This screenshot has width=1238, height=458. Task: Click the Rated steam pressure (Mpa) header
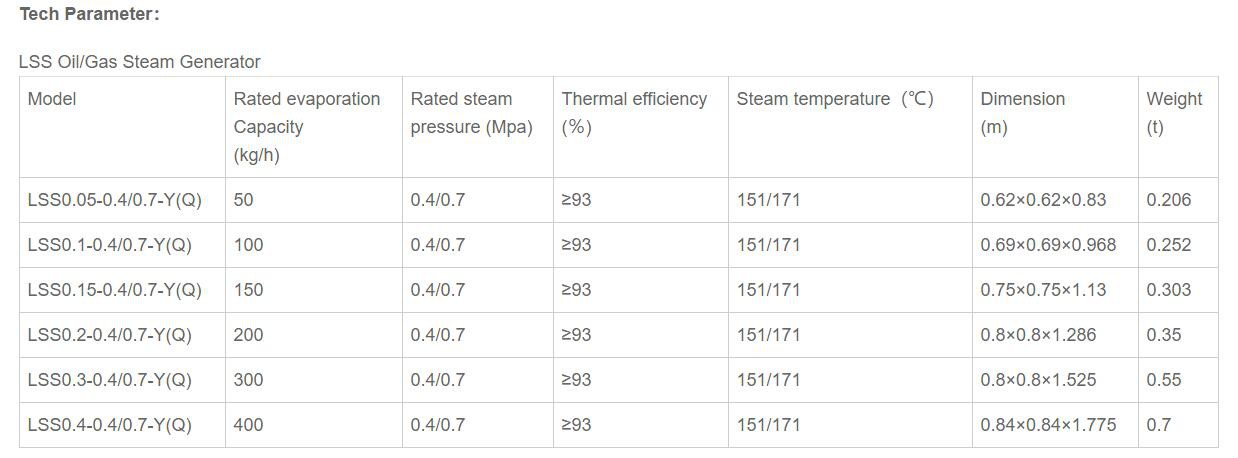coord(471,113)
